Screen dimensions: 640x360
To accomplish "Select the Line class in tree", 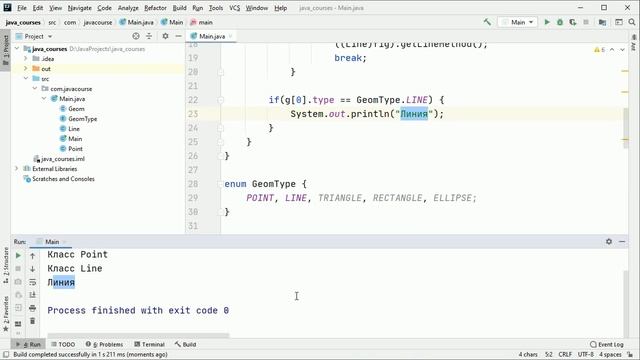I will point(70,129).
